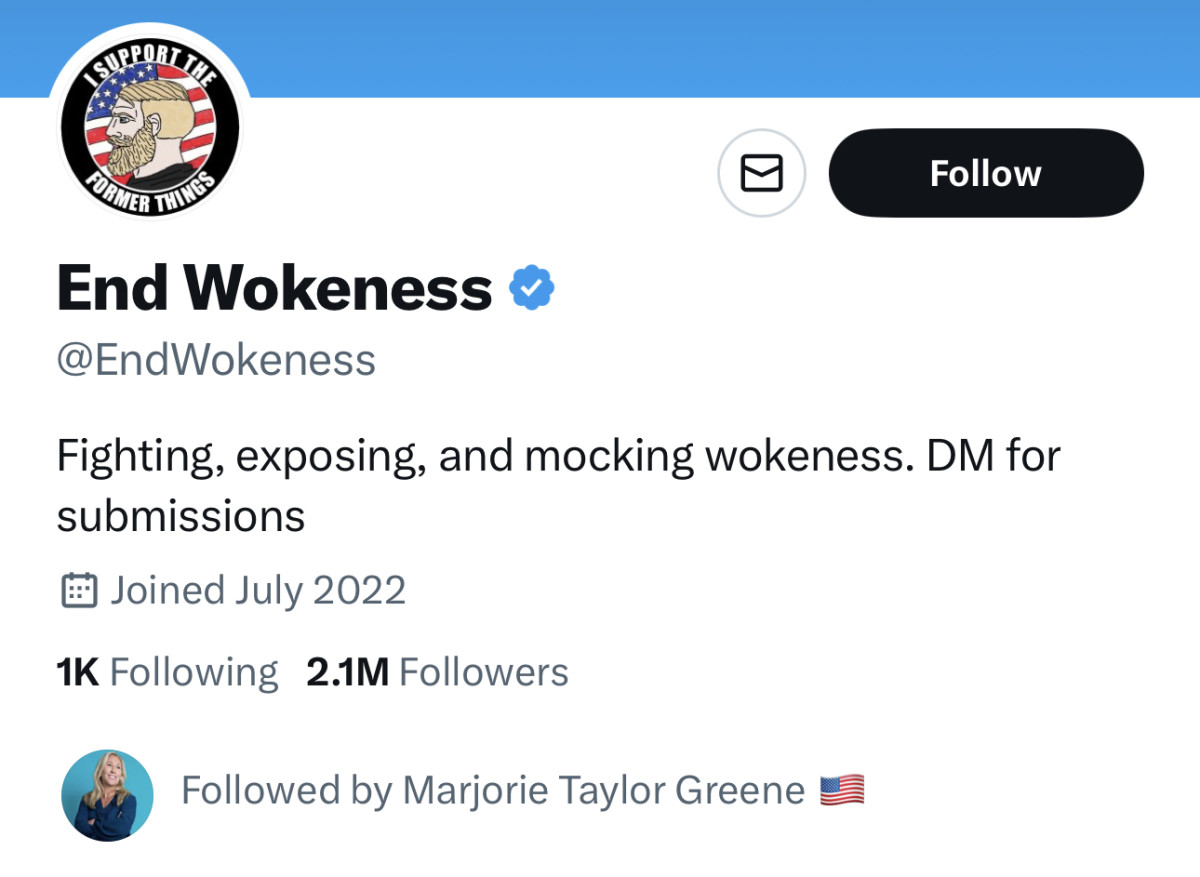Click the Follow button
Viewport: 1200px width, 877px height.
[985, 173]
